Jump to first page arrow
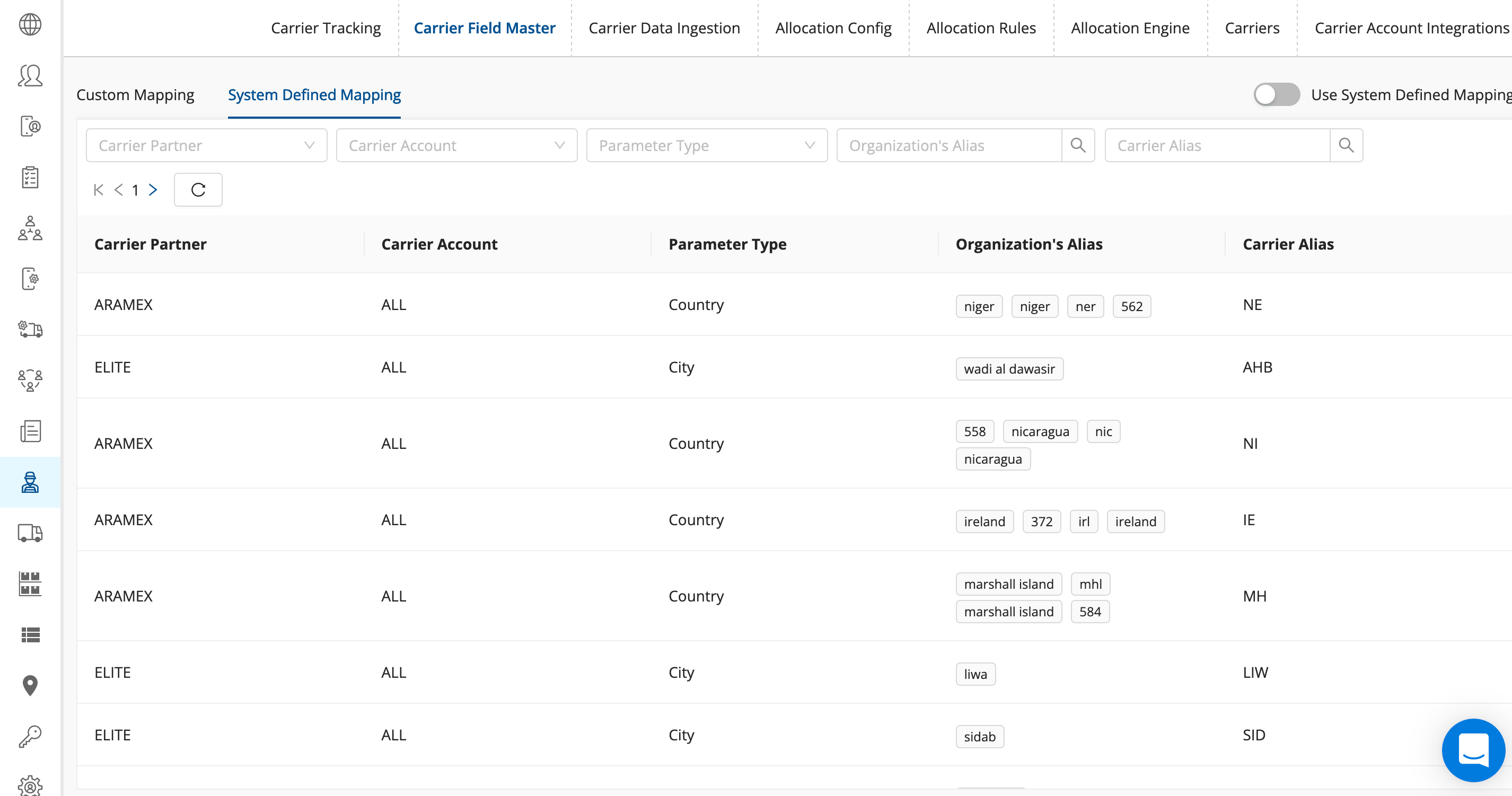 (x=99, y=190)
